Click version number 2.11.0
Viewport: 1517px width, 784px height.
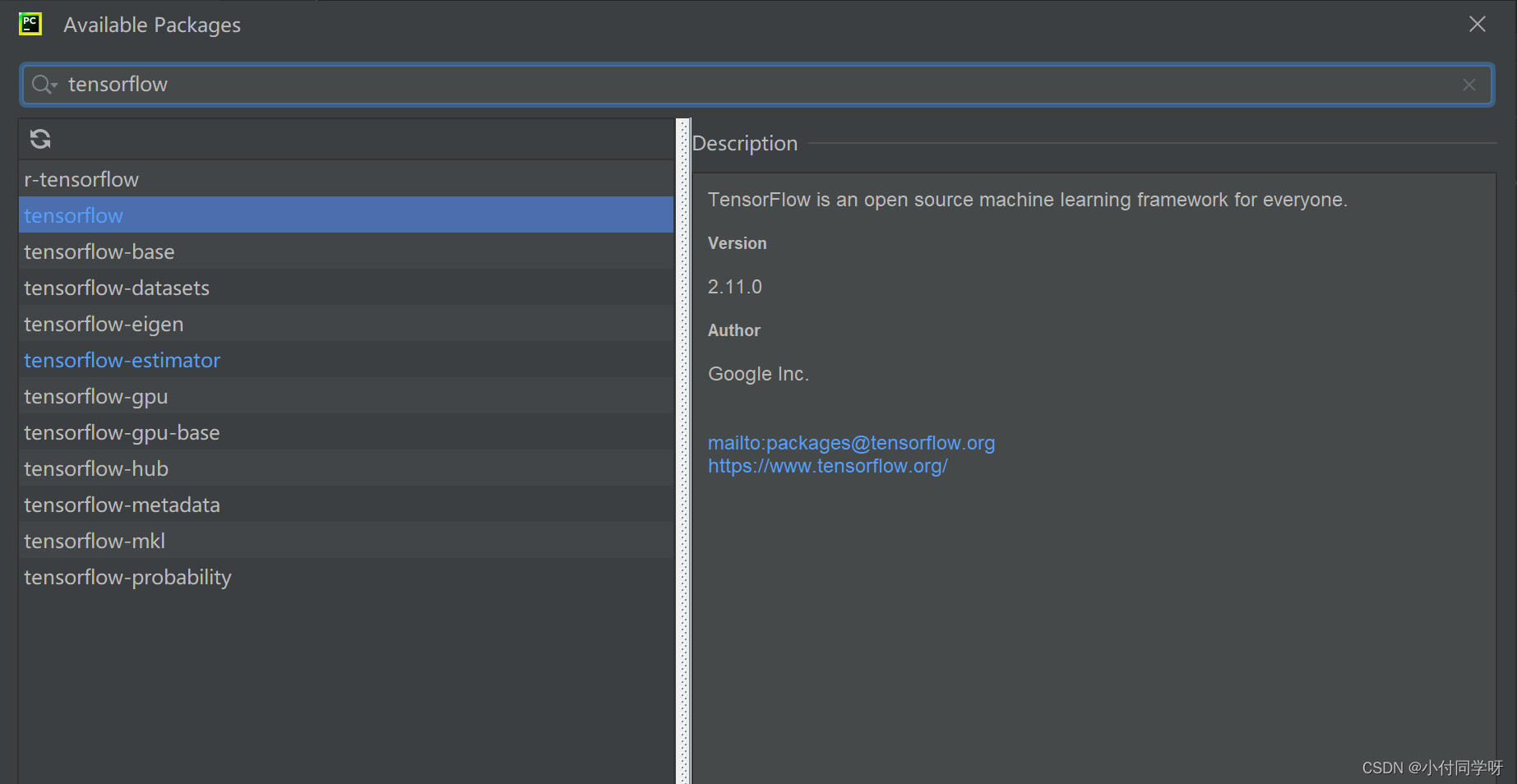(735, 287)
